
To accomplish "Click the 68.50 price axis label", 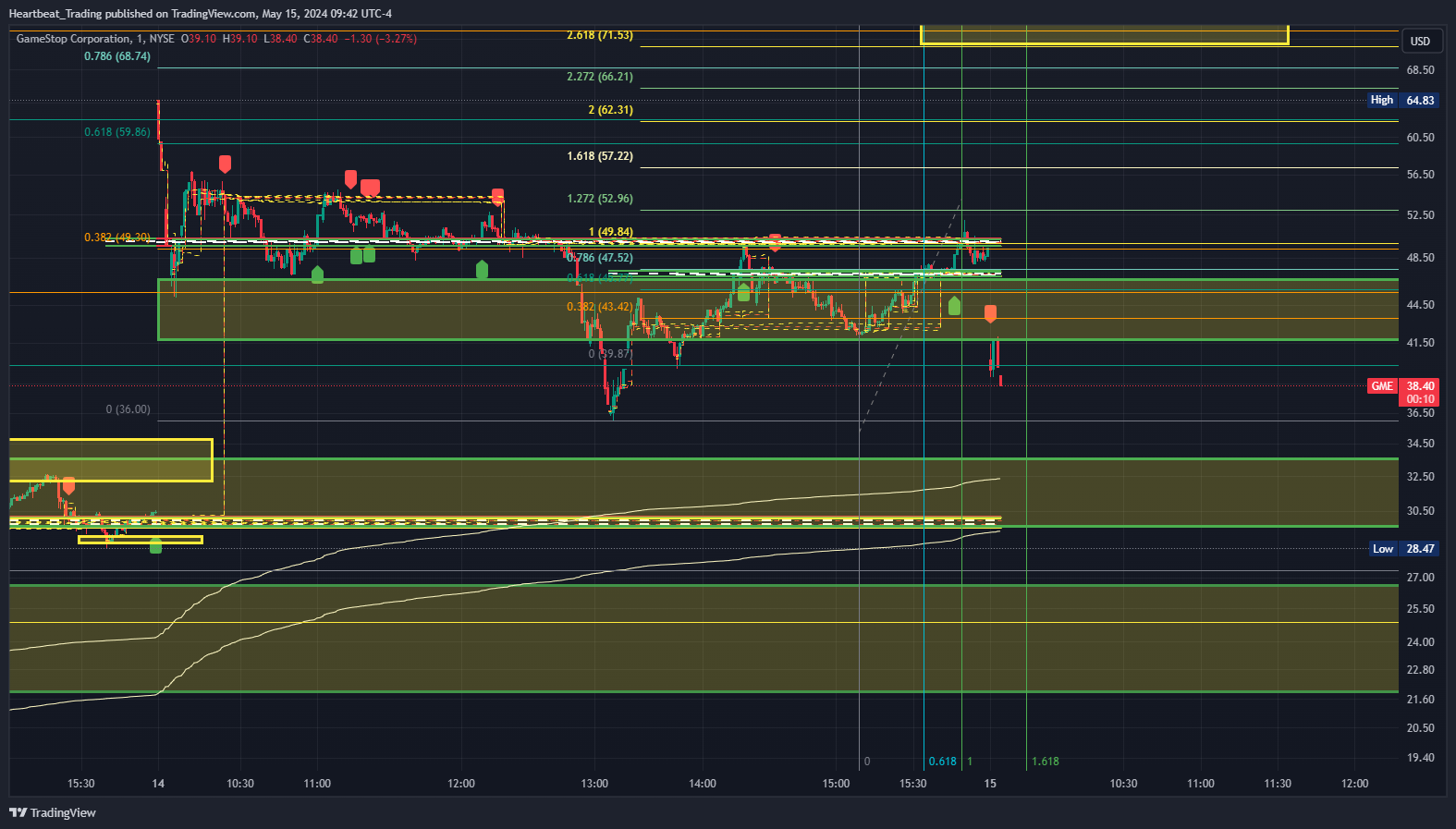I will pos(1420,70).
